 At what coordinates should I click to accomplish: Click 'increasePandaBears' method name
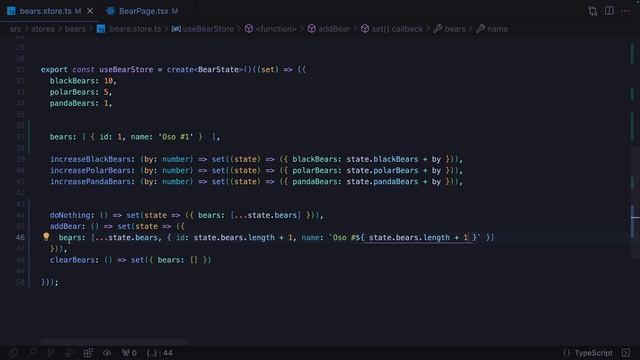90,182
